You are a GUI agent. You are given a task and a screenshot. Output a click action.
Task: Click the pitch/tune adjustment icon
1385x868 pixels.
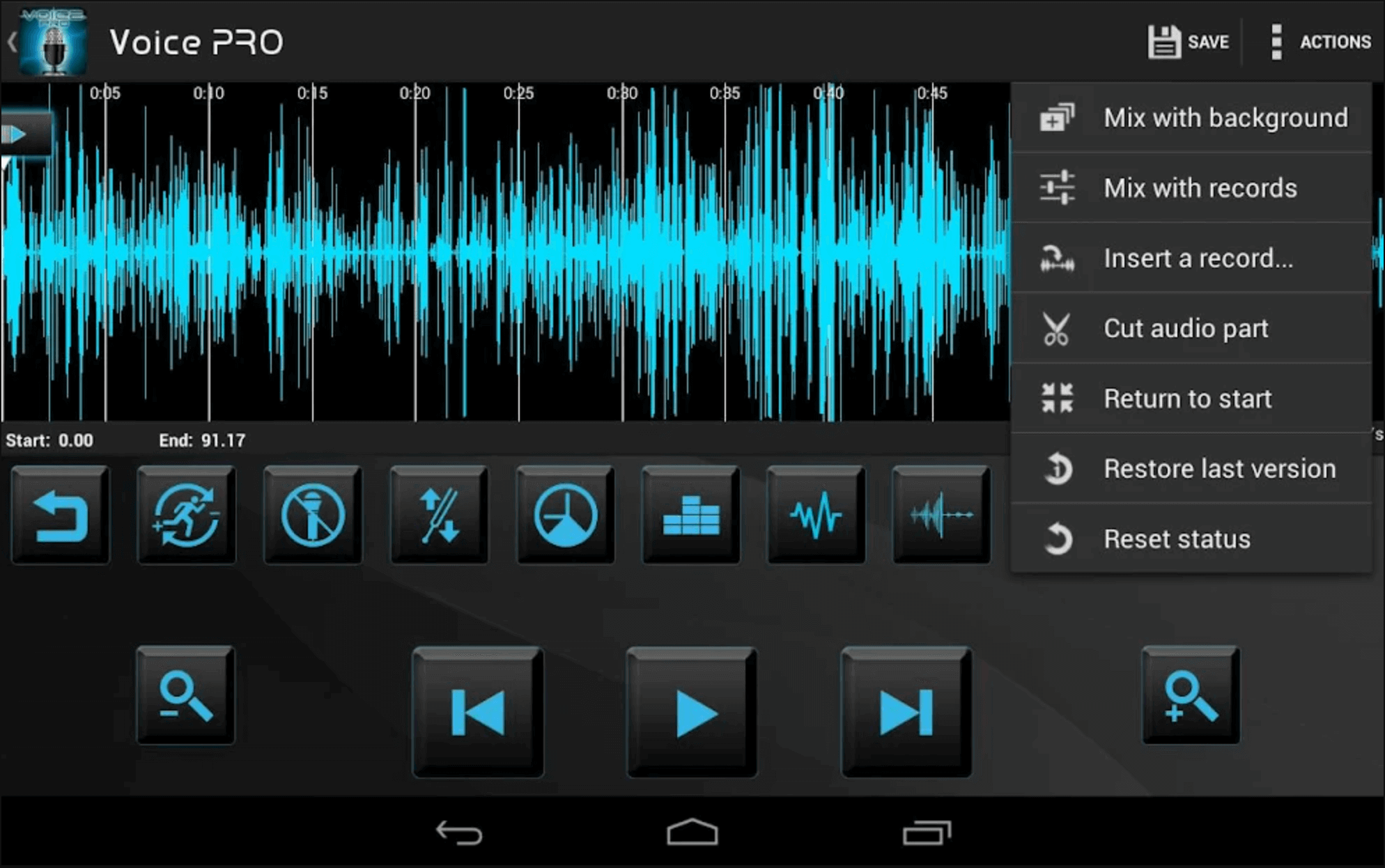click(435, 515)
